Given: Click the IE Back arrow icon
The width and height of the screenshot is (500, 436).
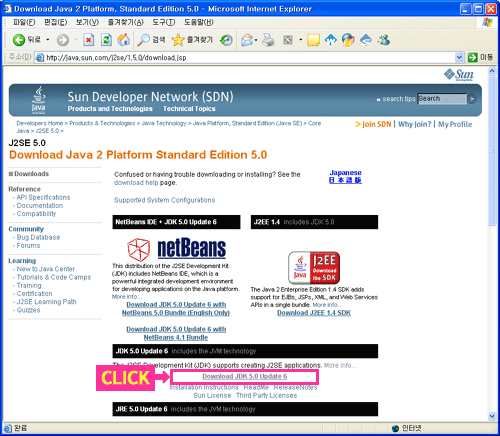Looking at the screenshot, I should tap(19, 40).
